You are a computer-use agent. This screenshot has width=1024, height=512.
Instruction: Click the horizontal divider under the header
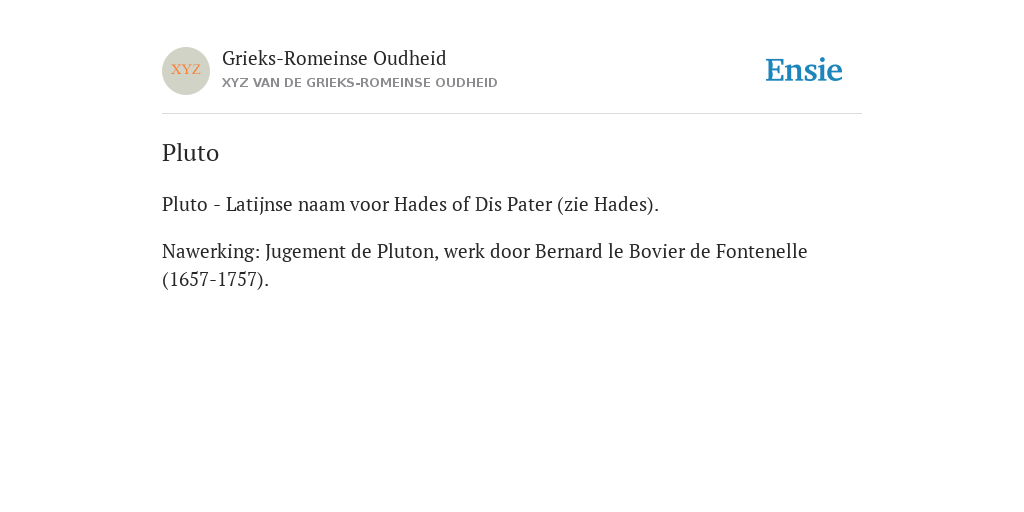tap(512, 114)
